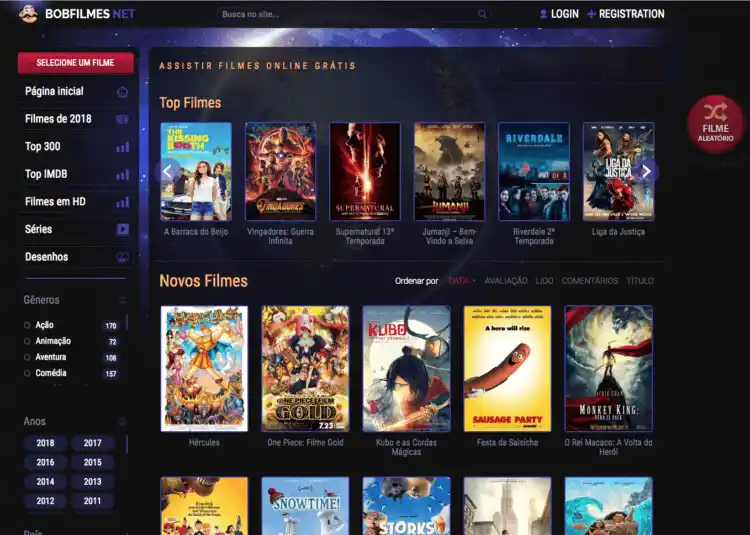
Task: Sort new films by AVALIAÇÃO
Action: pos(506,281)
